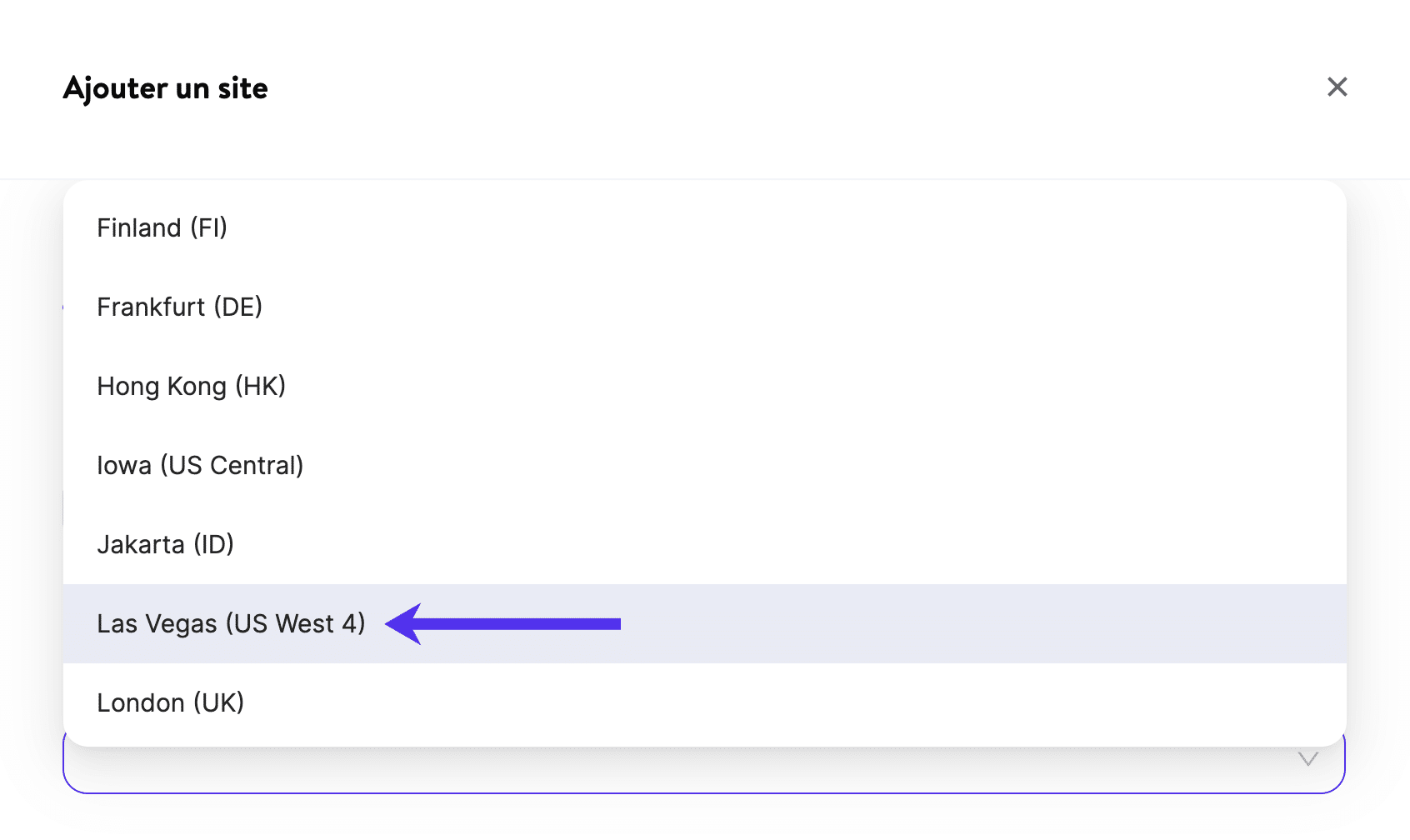The height and width of the screenshot is (840, 1410).
Task: Close the Ajouter un site dialog
Action: [1337, 87]
